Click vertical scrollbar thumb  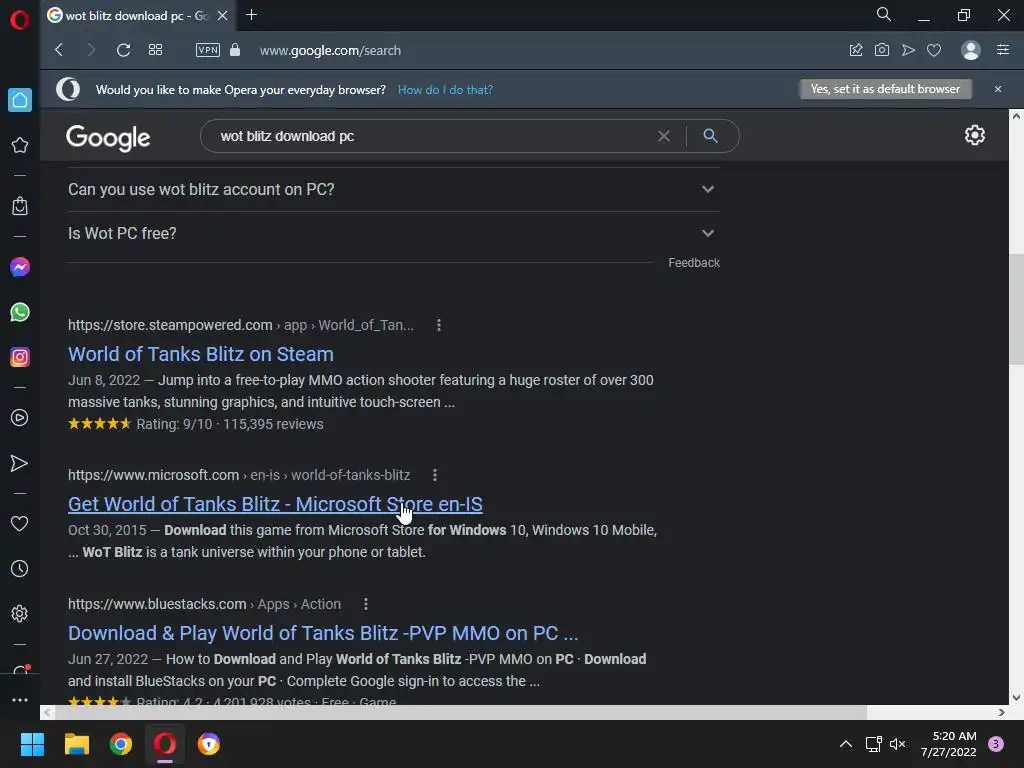click(1016, 309)
